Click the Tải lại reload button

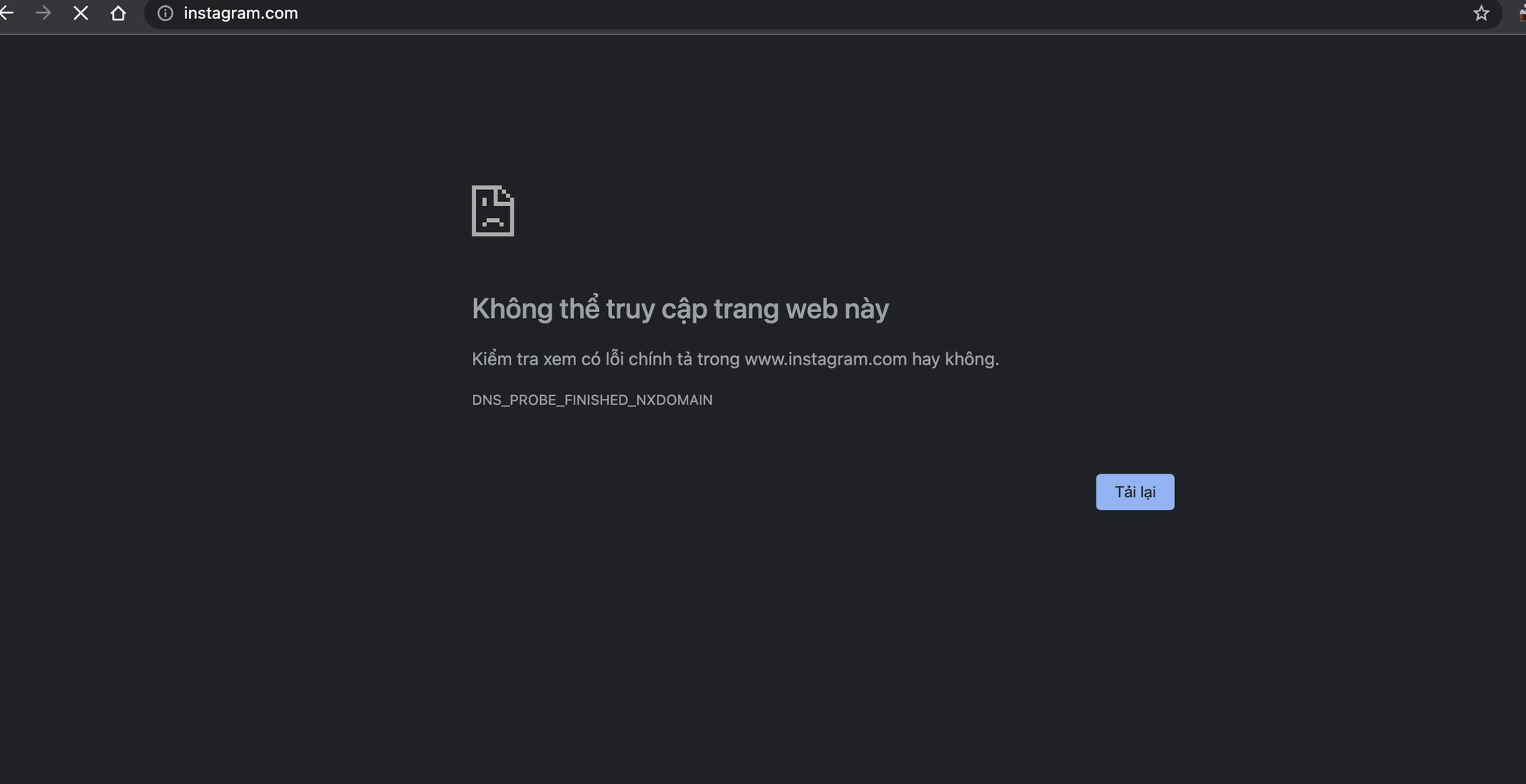1135,492
